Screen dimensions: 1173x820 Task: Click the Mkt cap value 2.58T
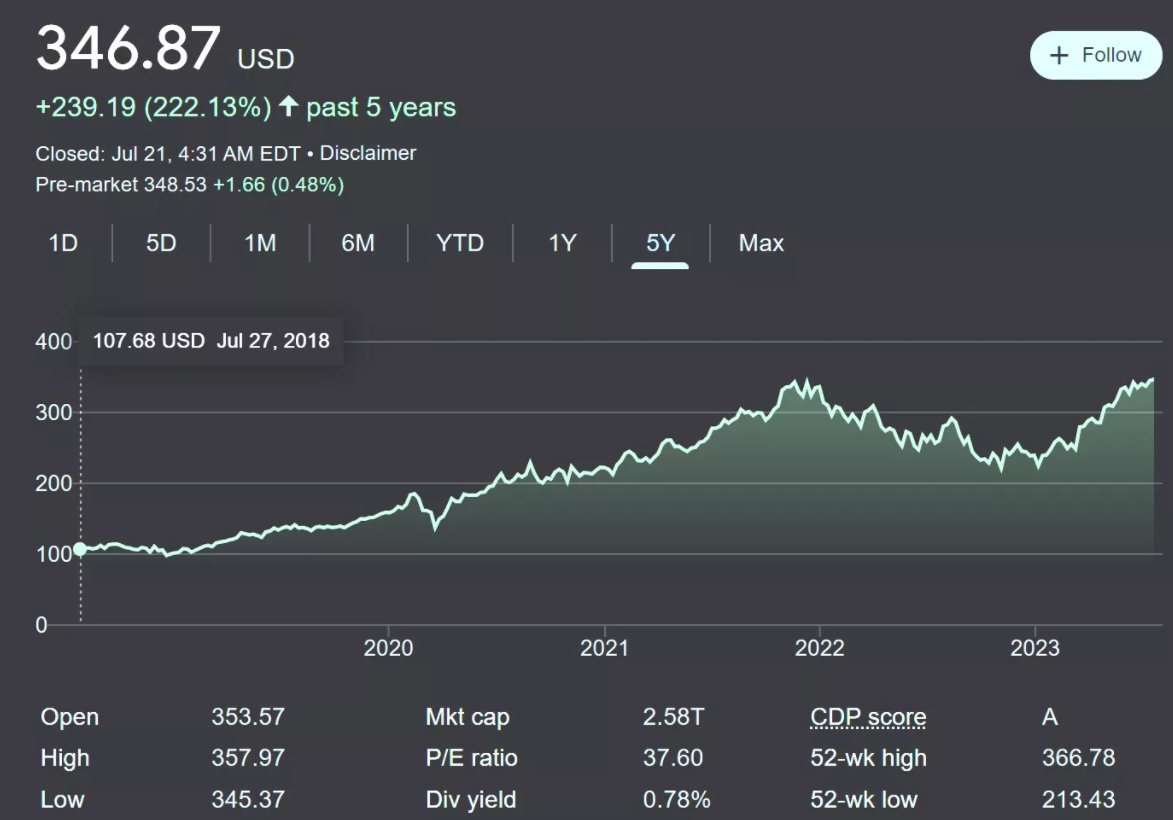pos(673,717)
